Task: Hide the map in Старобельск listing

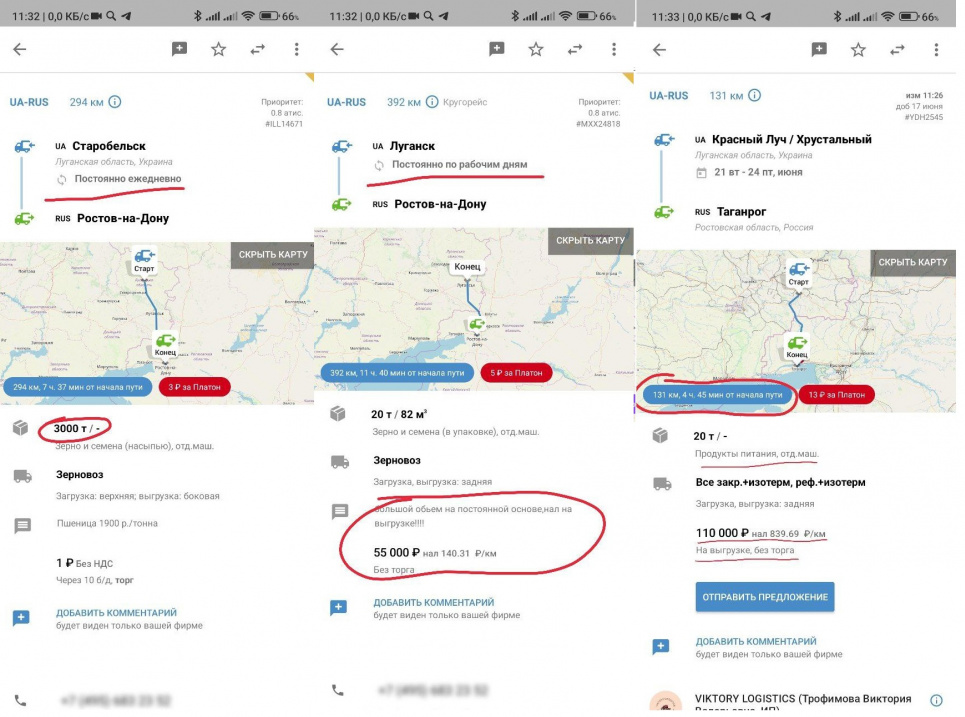Action: pyautogui.click(x=273, y=254)
